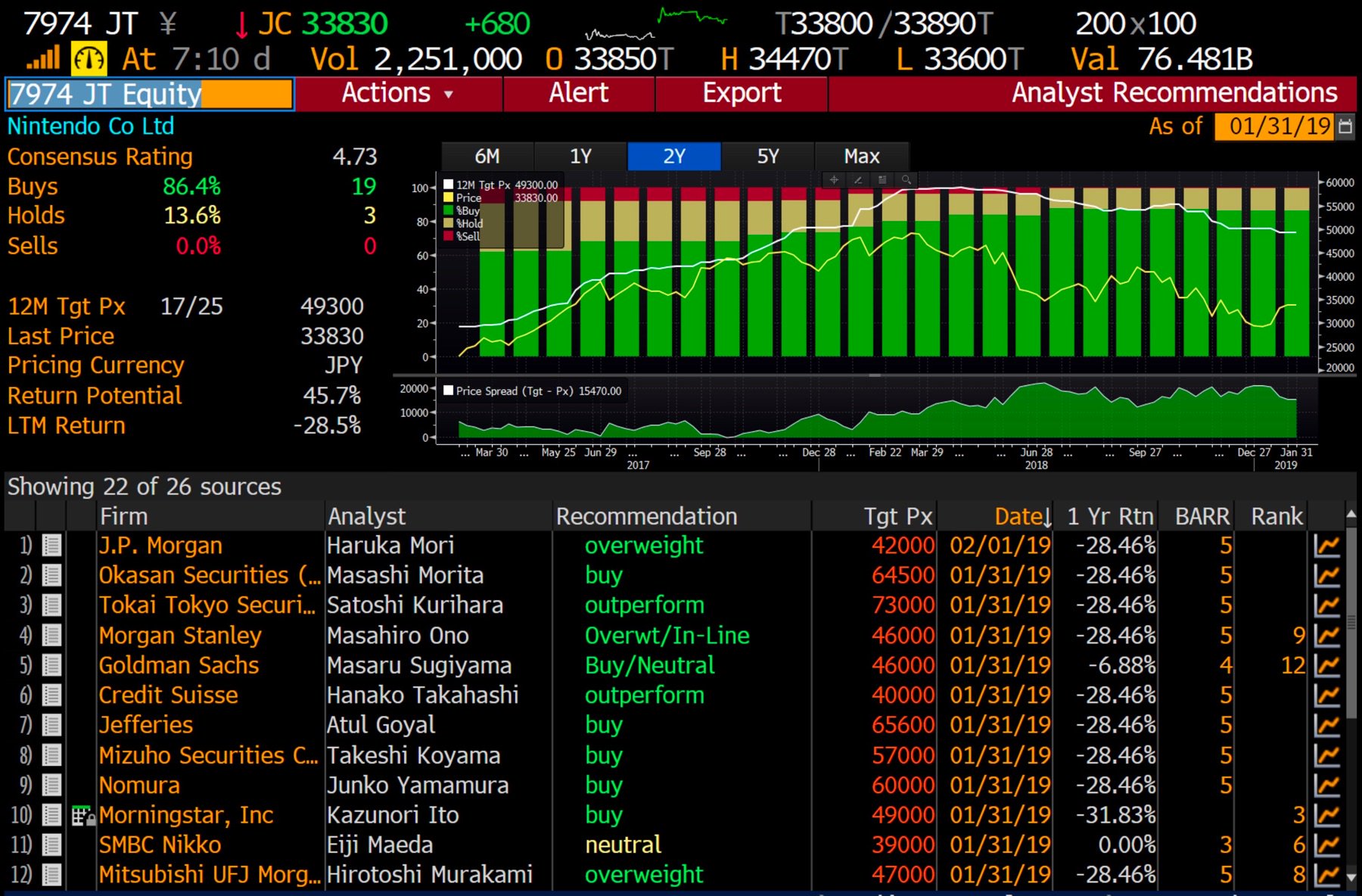This screenshot has height=896, width=1362.
Task: Click the Export button
Action: [742, 94]
